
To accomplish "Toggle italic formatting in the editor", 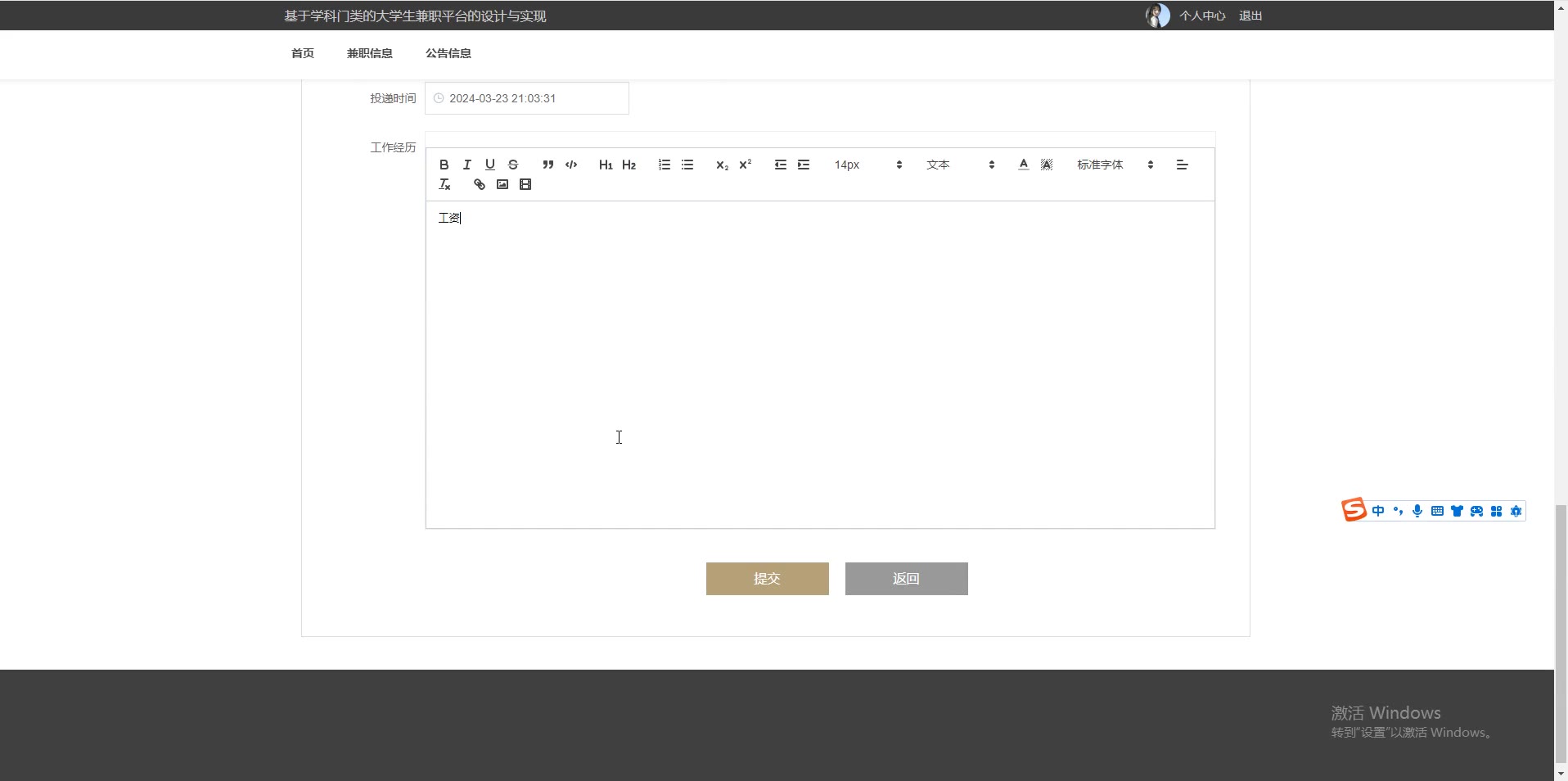I will coord(466,165).
